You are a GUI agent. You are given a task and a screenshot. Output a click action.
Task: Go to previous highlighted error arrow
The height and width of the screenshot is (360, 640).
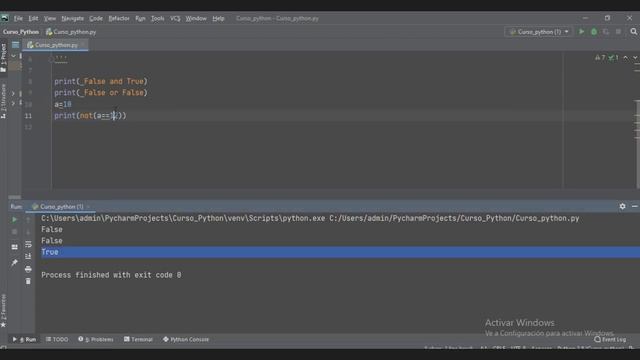[x=625, y=58]
